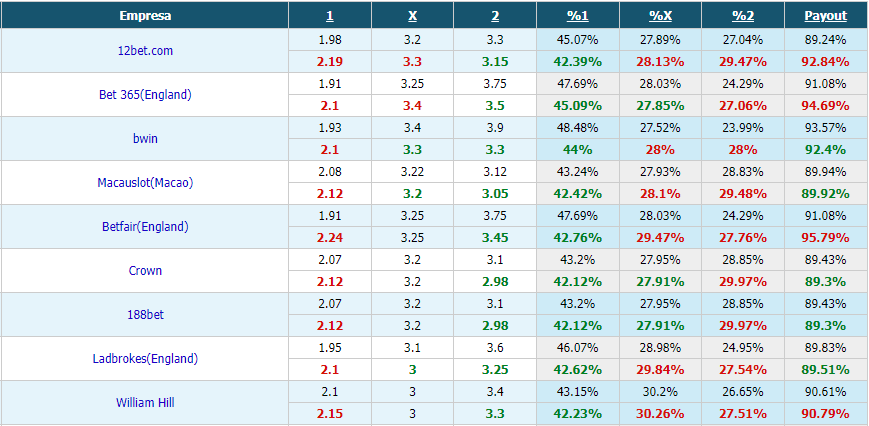Open the Bet 365(England) link
This screenshot has height=426, width=869.
coord(145,95)
